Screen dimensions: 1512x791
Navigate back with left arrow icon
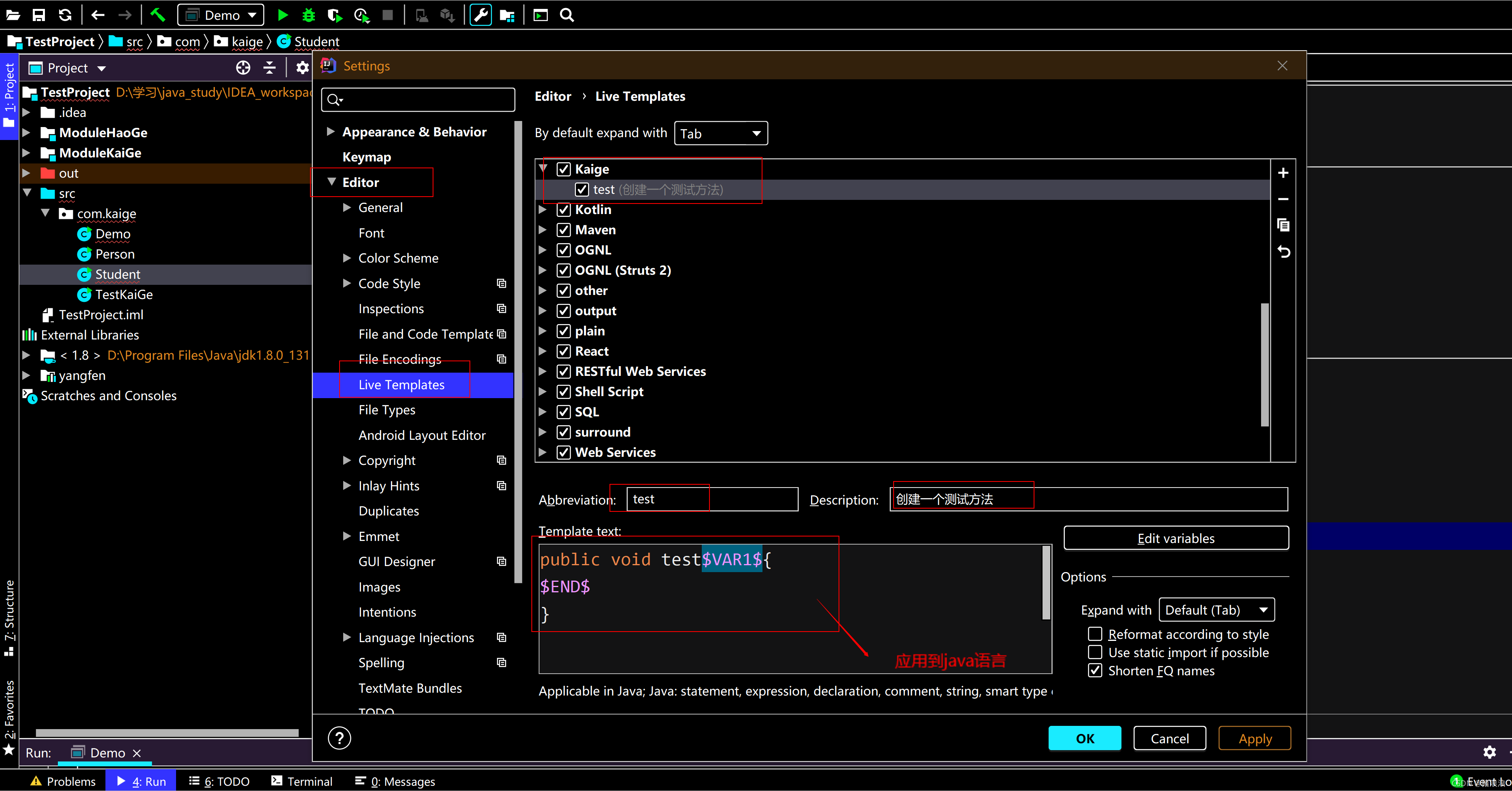[x=98, y=15]
